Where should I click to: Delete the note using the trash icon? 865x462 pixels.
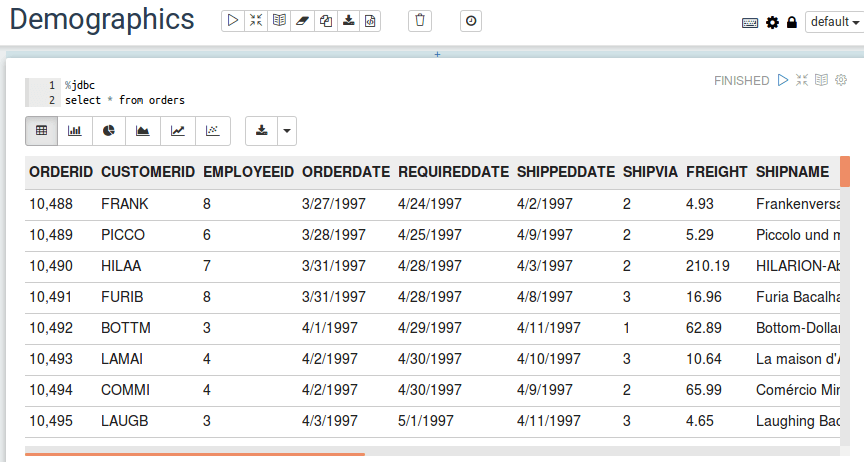(421, 21)
